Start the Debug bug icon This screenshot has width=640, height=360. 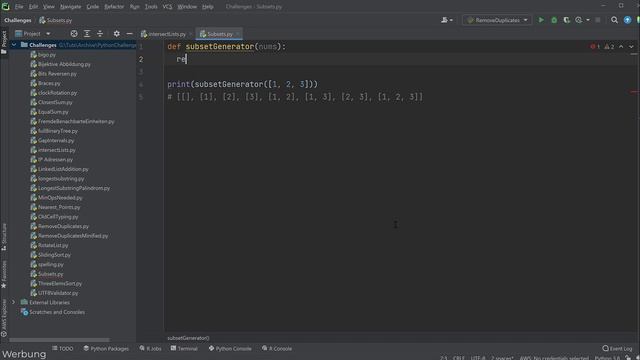click(x=554, y=20)
